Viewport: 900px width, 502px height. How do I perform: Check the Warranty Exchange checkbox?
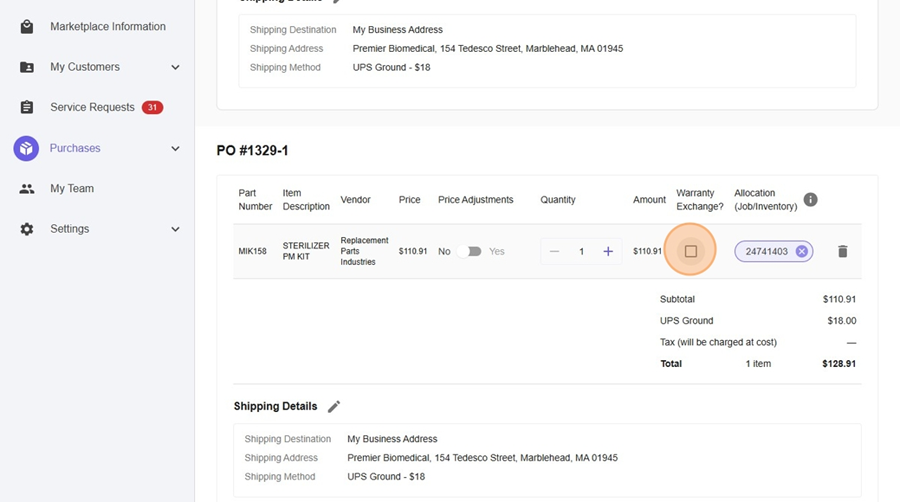click(x=690, y=251)
